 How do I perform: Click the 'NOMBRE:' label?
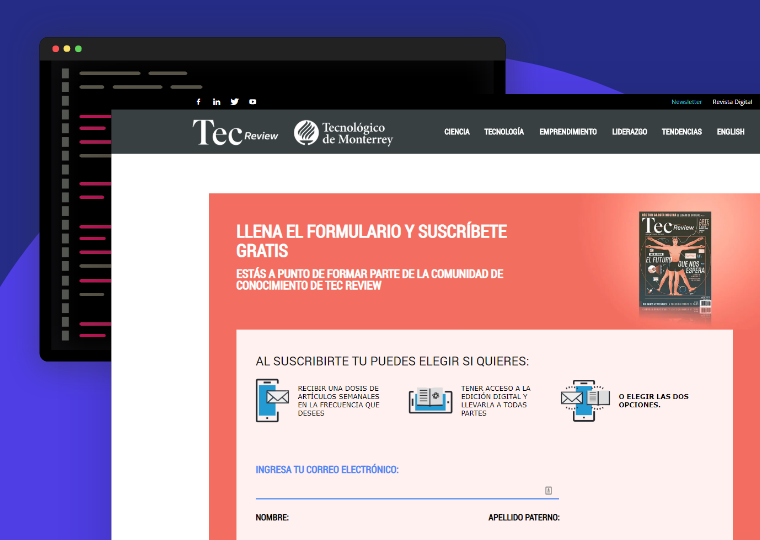coord(272,517)
